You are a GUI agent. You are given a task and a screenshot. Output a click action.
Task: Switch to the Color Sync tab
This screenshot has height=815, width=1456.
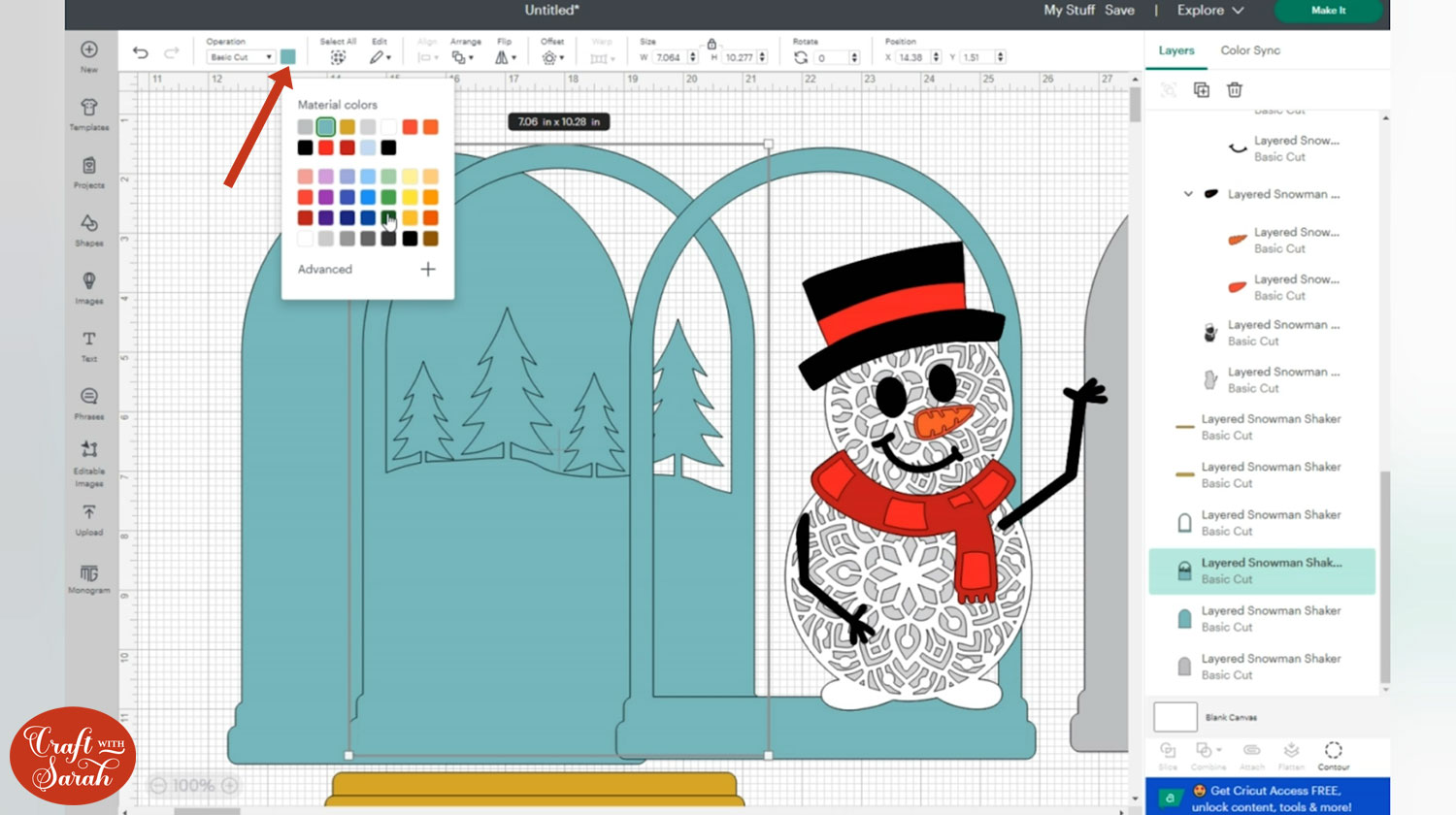click(x=1250, y=50)
